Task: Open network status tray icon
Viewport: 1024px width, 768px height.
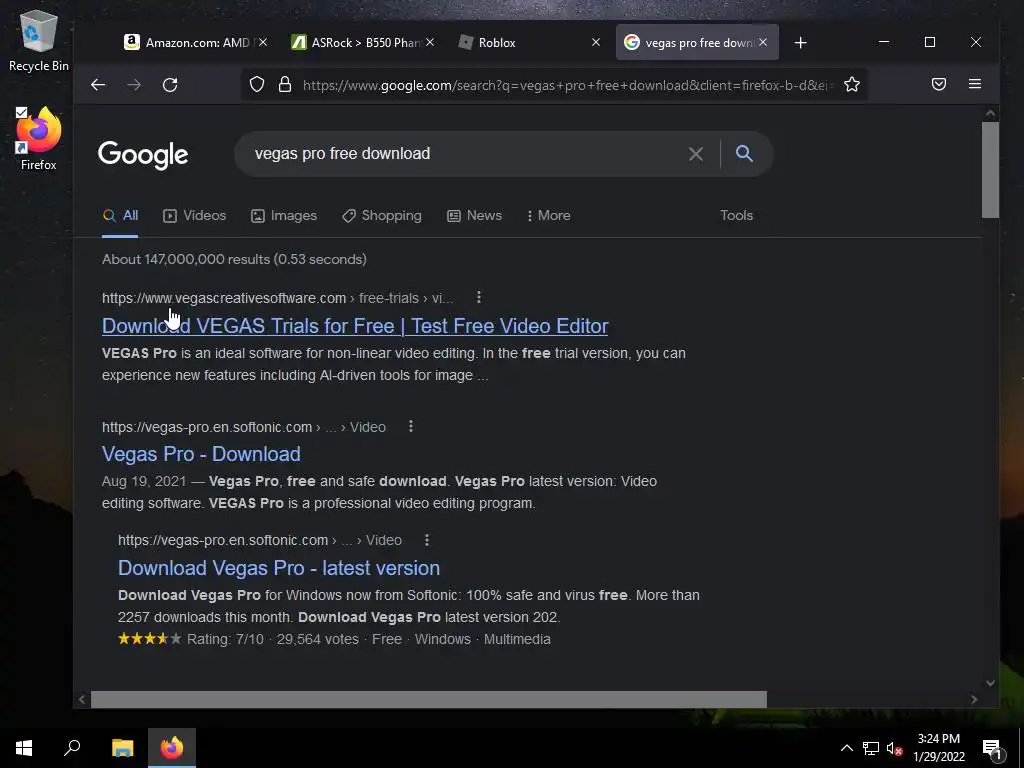Action: tap(871, 748)
